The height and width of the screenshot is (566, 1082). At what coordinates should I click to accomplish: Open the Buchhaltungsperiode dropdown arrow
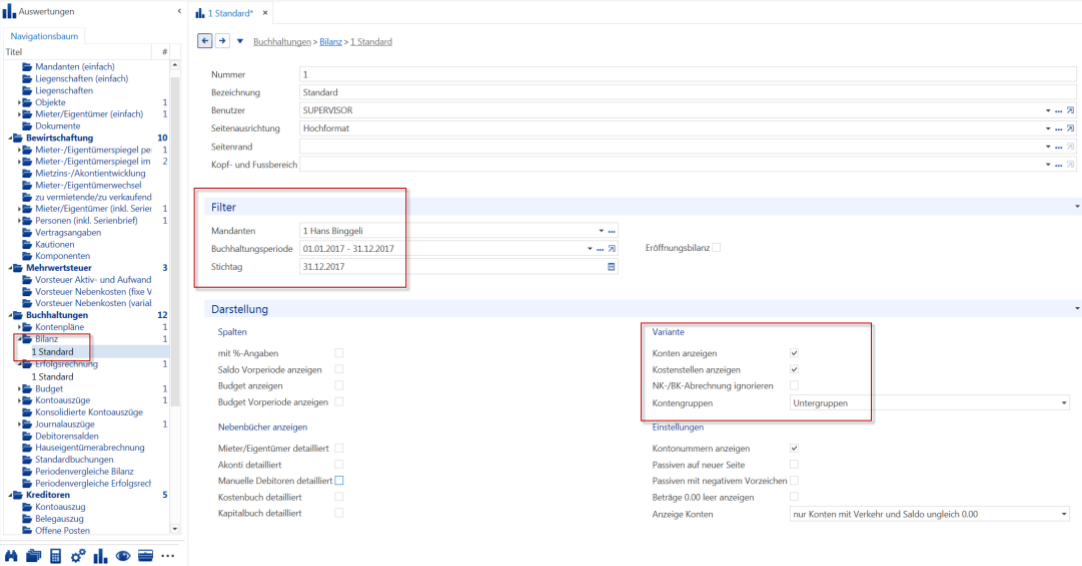coord(589,249)
